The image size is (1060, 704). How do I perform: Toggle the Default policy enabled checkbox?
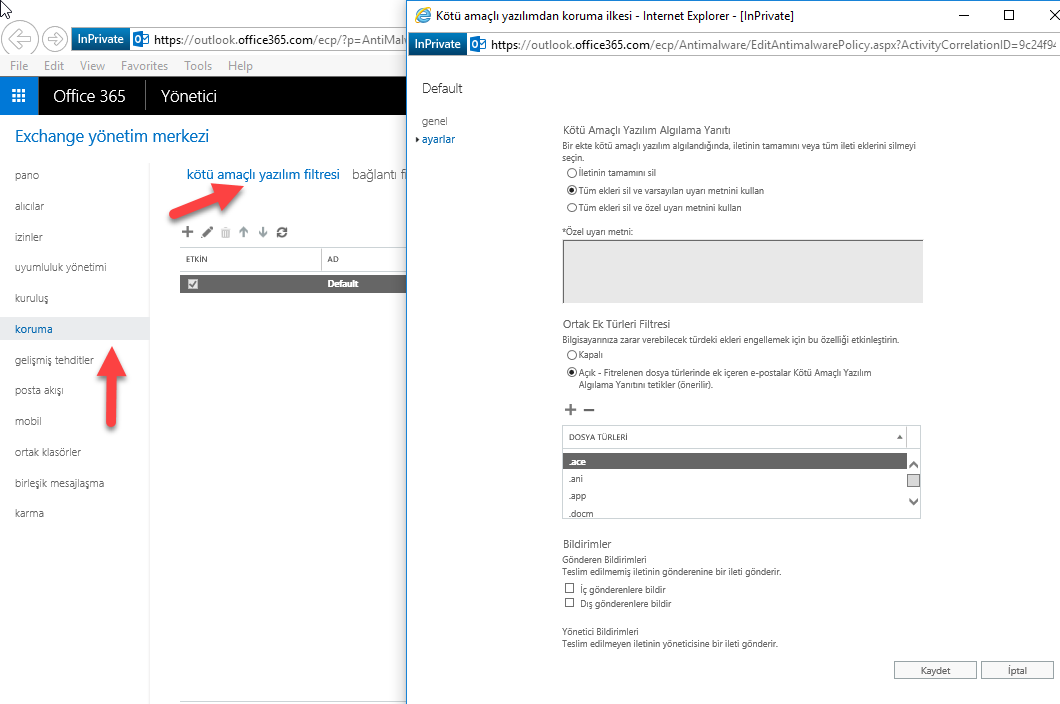point(193,284)
